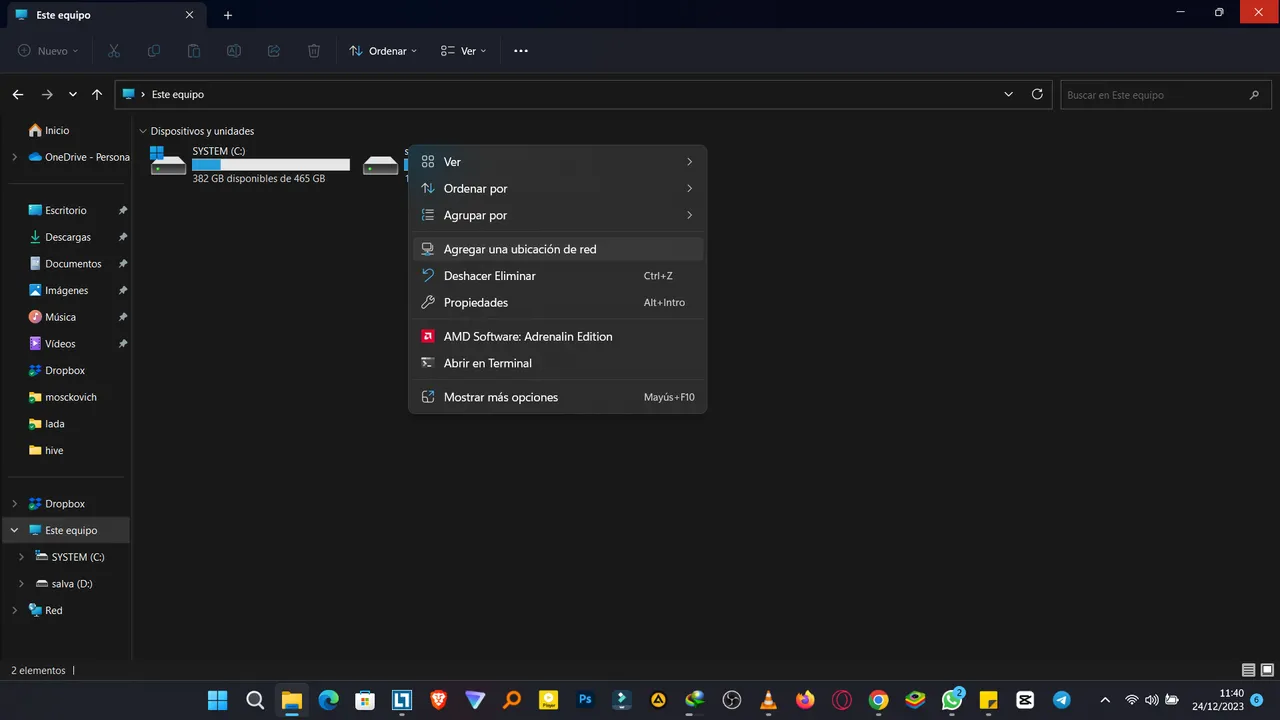Choose Abrir en Terminal
The height and width of the screenshot is (720, 1280).
(558, 363)
